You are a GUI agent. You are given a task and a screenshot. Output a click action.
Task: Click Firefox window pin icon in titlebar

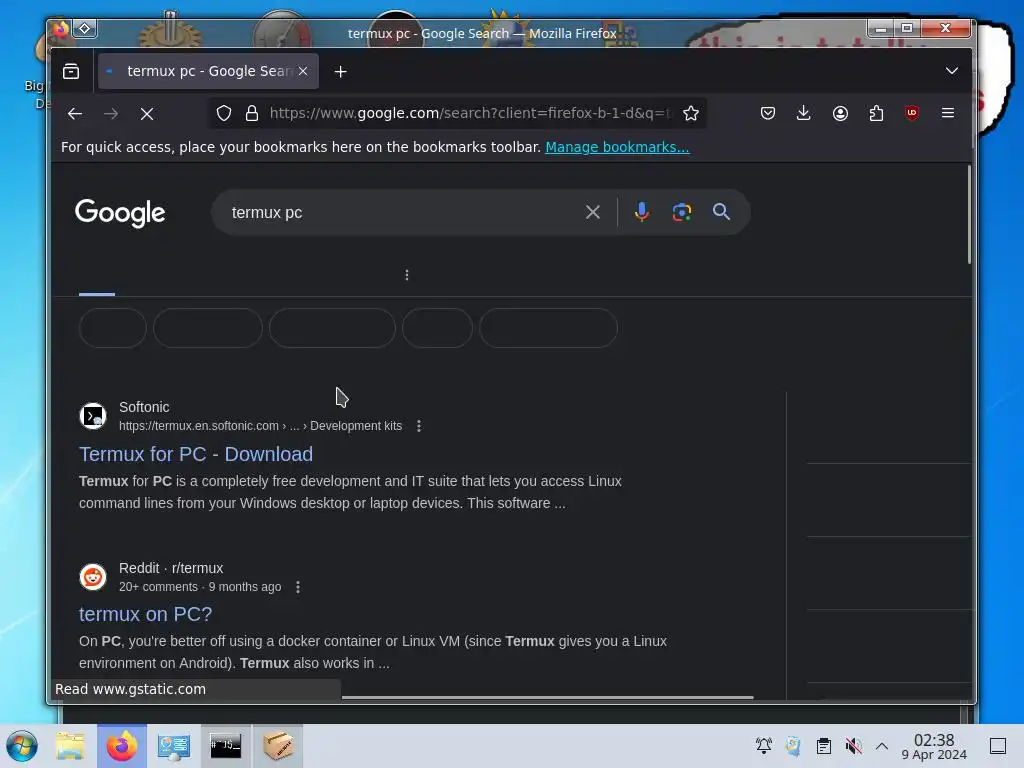85,29
